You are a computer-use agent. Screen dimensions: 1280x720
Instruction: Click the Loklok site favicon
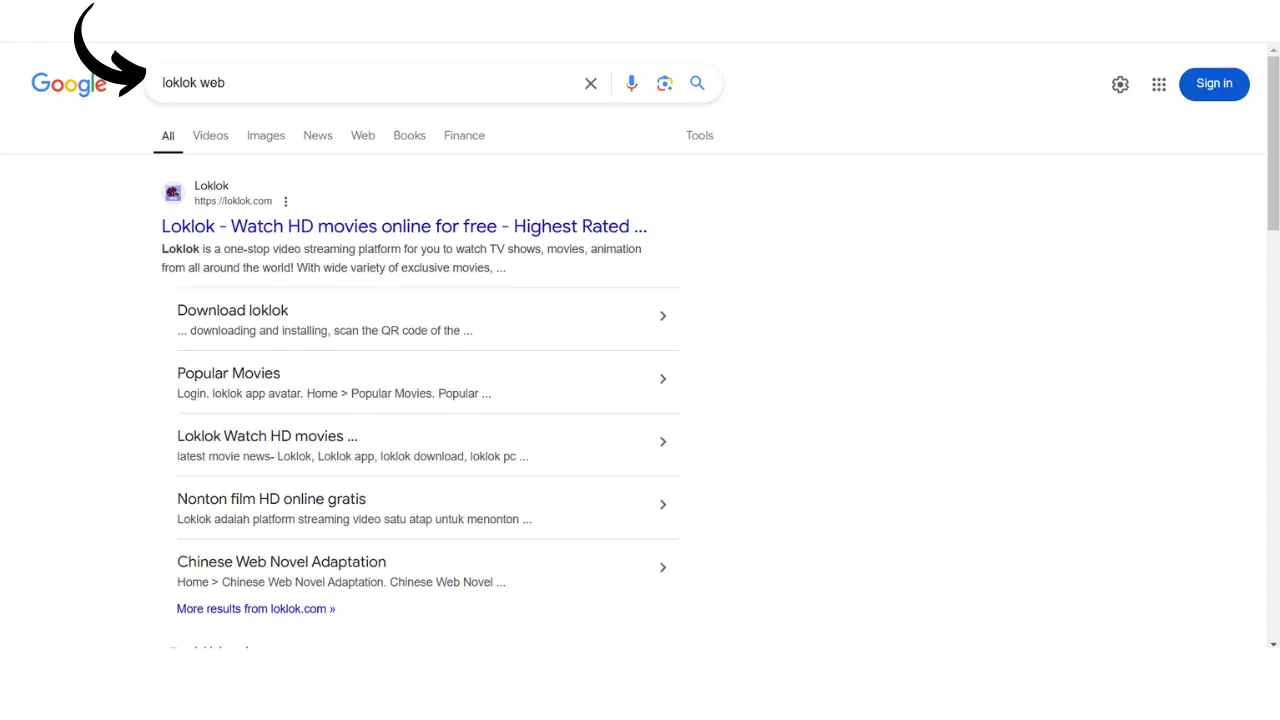coord(173,193)
